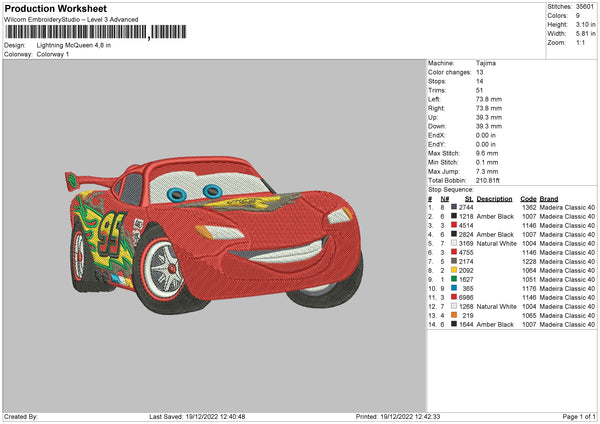Click the green thread swatch in row 9
The height and width of the screenshot is (424, 600).
(455, 279)
